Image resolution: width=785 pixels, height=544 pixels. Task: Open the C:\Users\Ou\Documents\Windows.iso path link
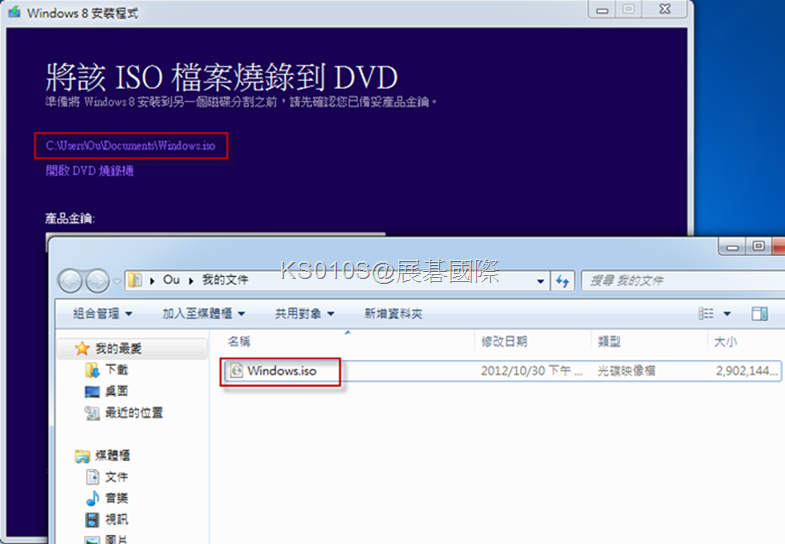click(130, 146)
